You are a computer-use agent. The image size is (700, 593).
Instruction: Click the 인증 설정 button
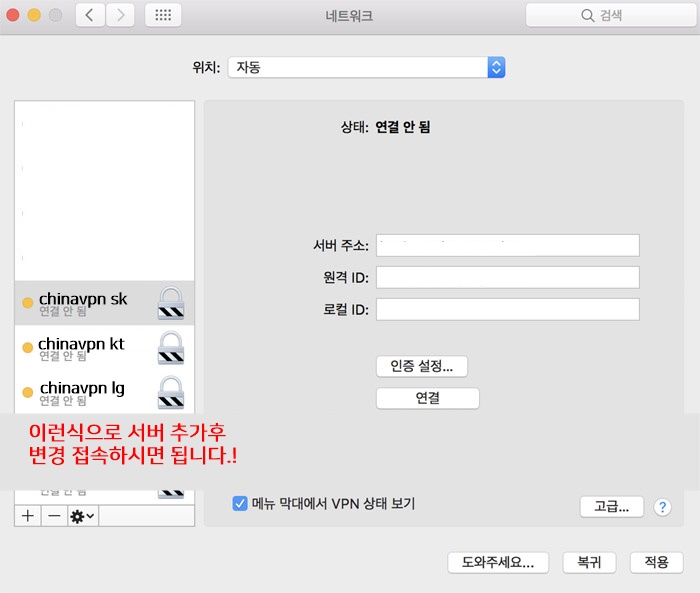[421, 366]
